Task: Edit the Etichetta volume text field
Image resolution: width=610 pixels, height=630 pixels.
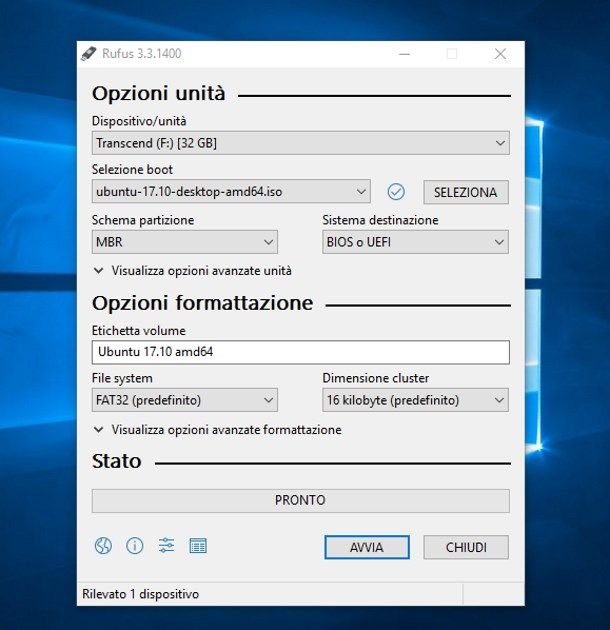Action: click(x=301, y=352)
